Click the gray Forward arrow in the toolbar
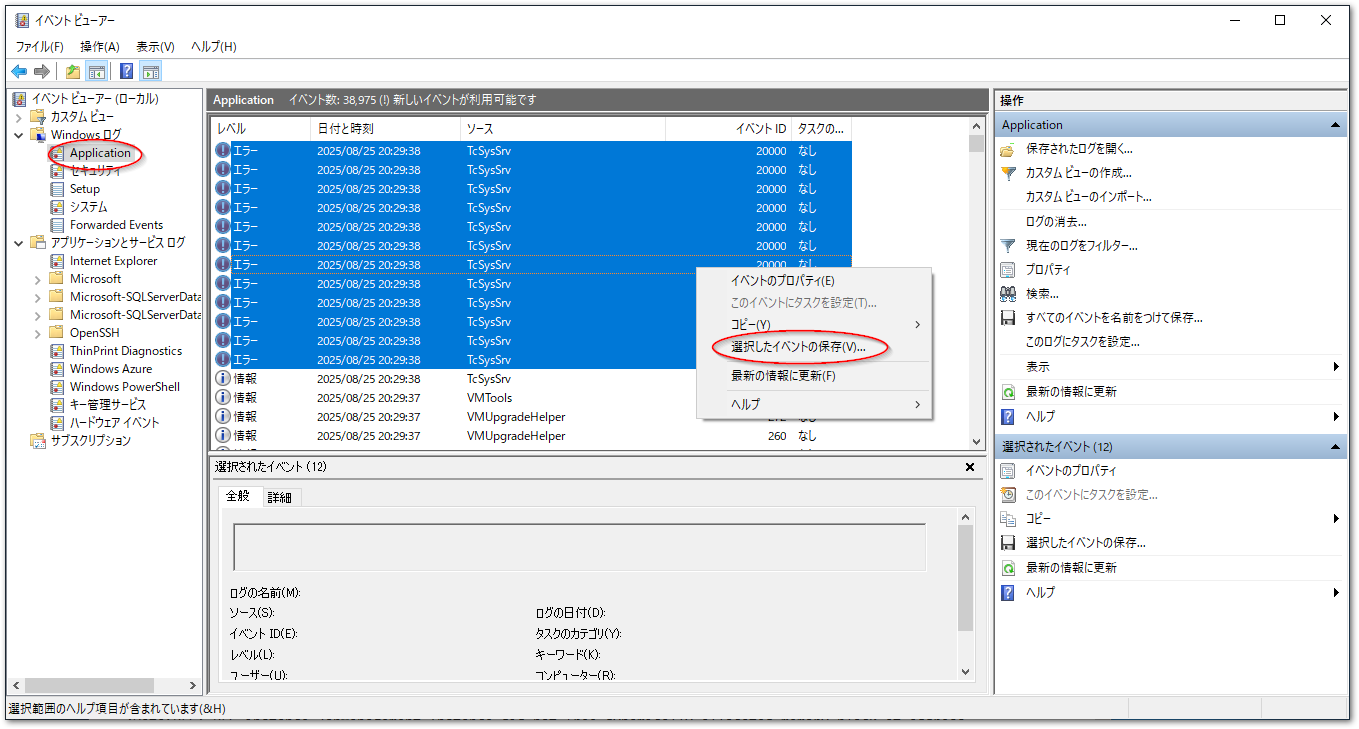The width and height of the screenshot is (1359, 729). [x=42, y=71]
